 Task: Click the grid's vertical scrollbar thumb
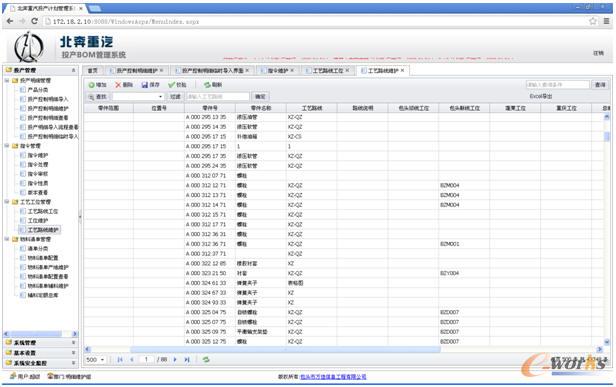607,136
